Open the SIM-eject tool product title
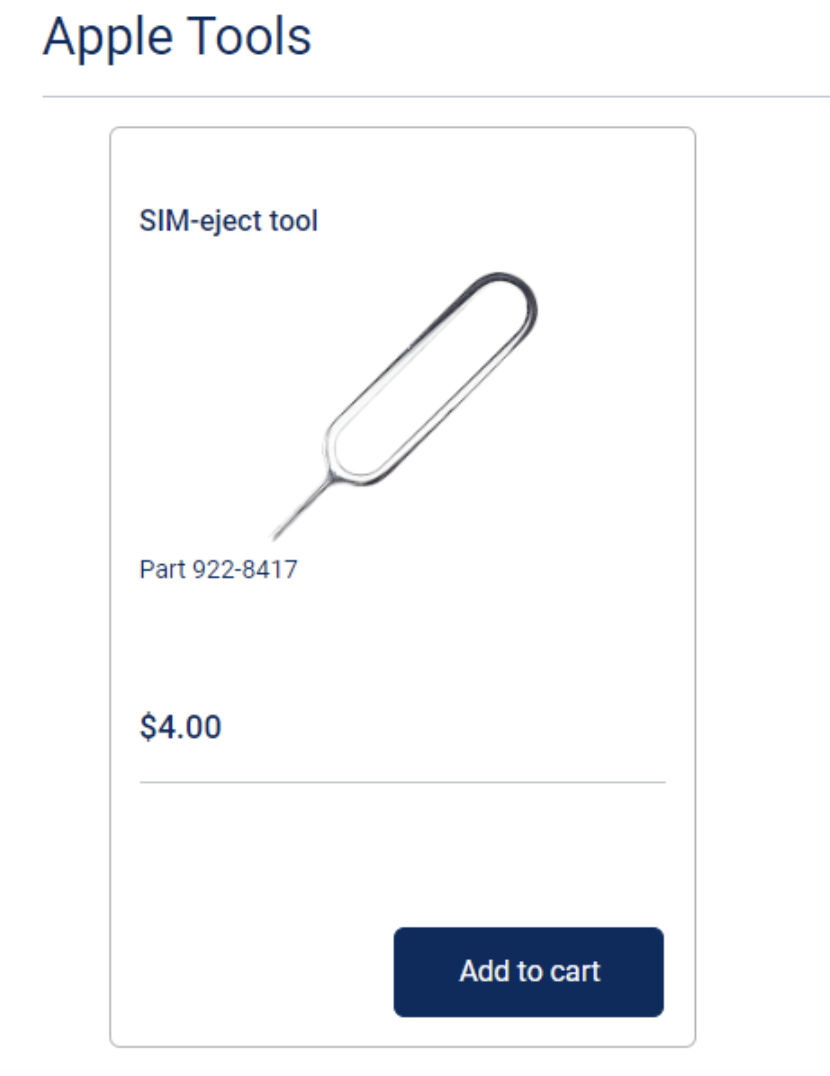 point(228,220)
